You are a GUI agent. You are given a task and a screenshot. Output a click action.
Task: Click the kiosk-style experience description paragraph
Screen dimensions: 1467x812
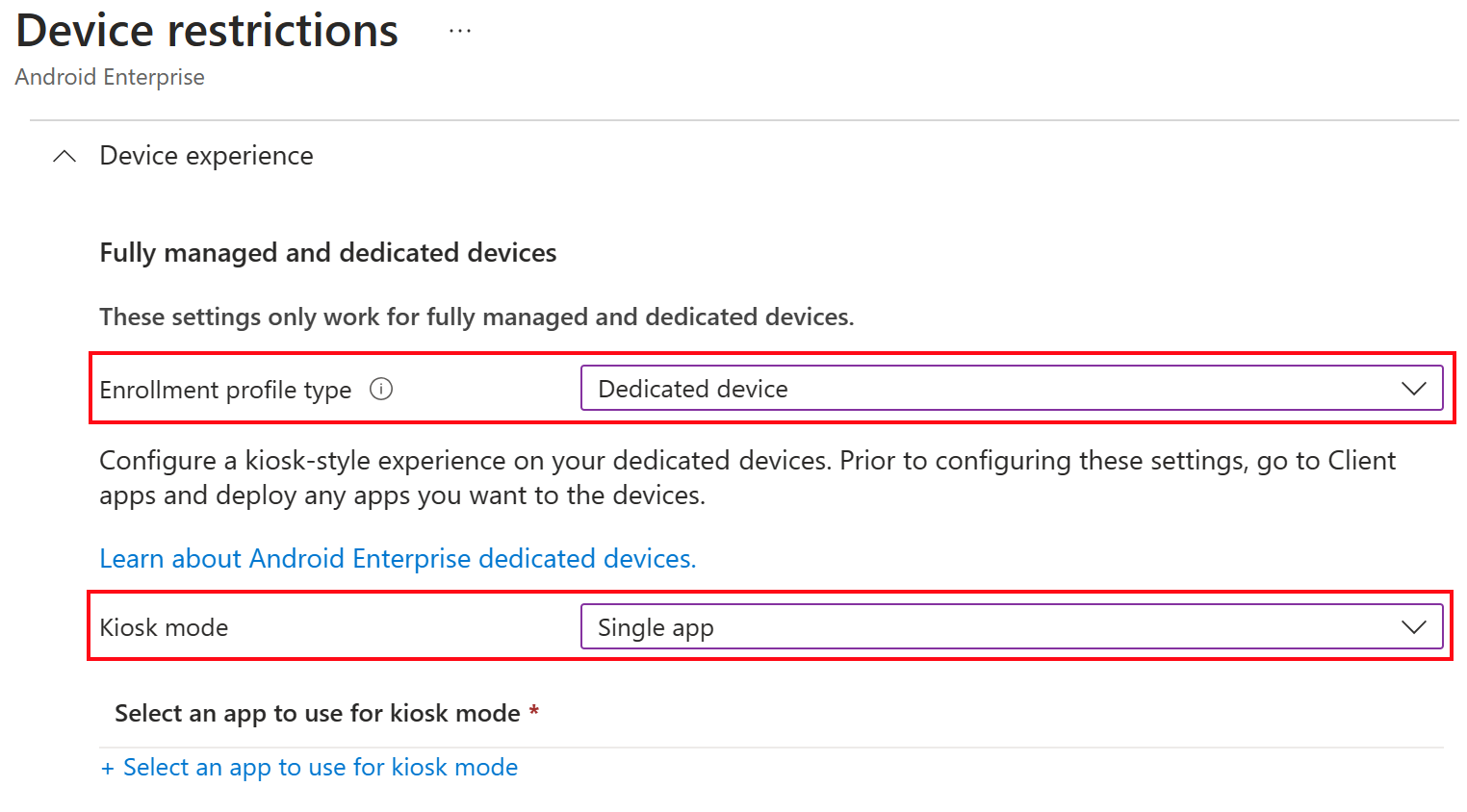747,477
